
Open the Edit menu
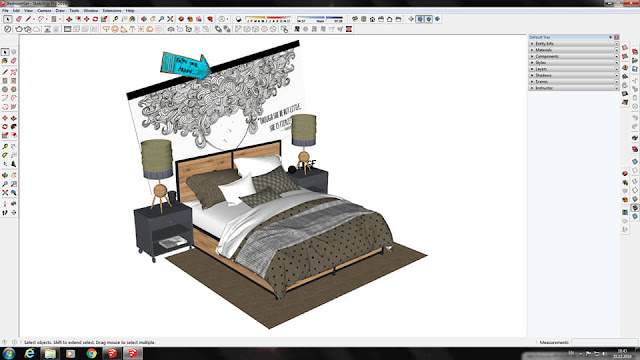pyautogui.click(x=16, y=11)
